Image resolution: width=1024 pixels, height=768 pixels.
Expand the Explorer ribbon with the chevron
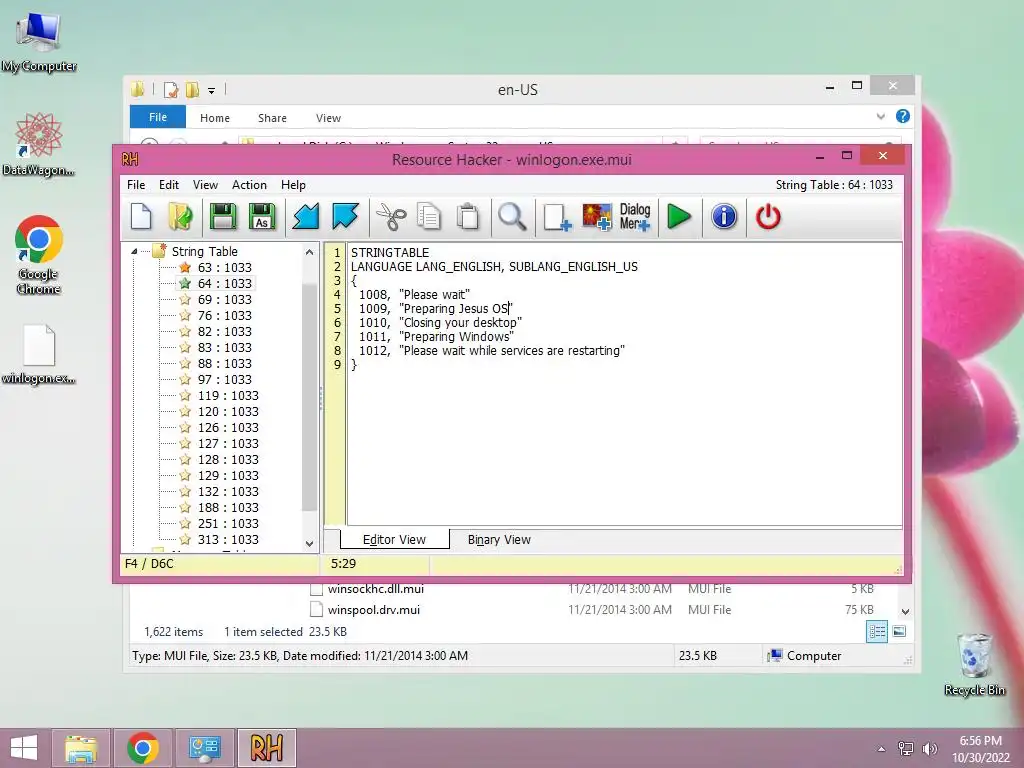(880, 117)
